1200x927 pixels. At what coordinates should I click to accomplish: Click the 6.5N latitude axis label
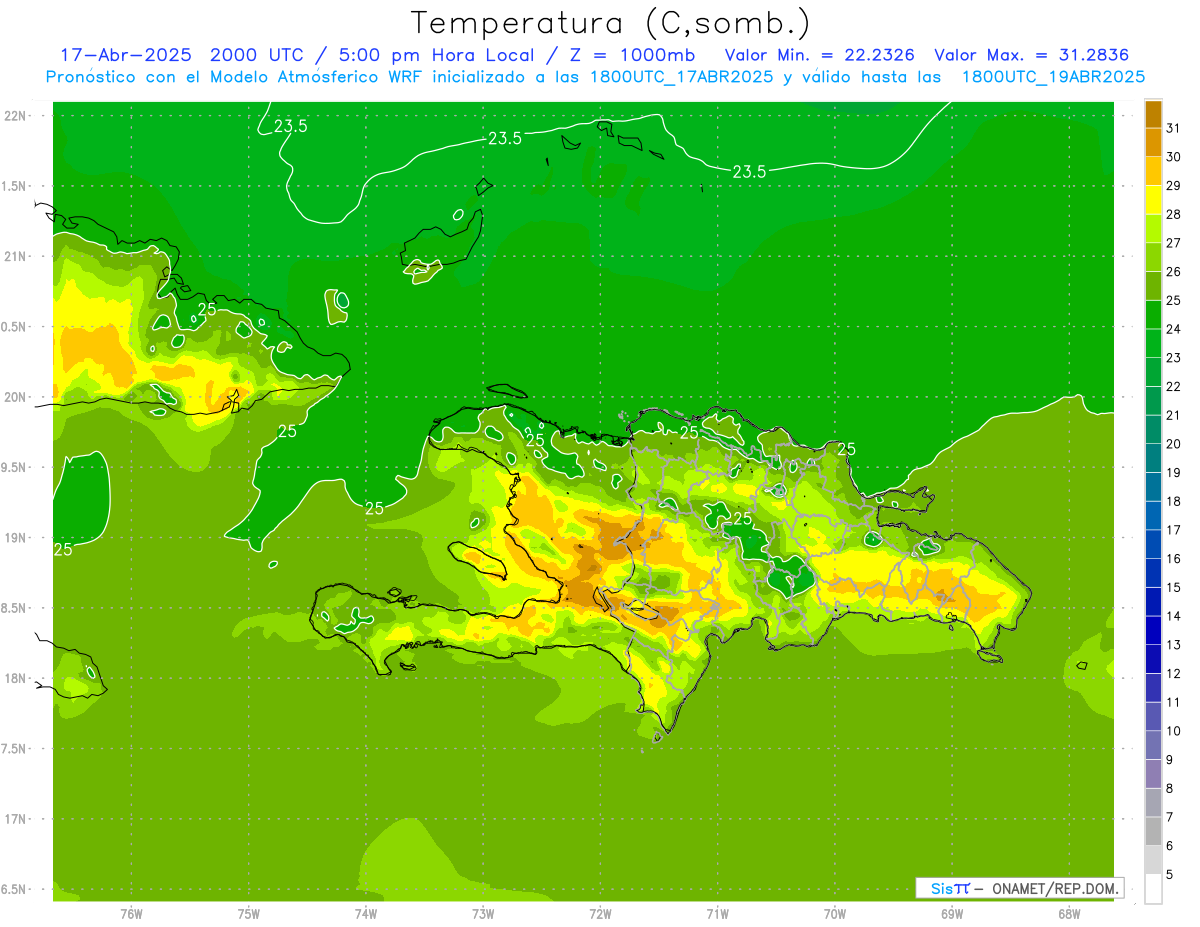15,890
